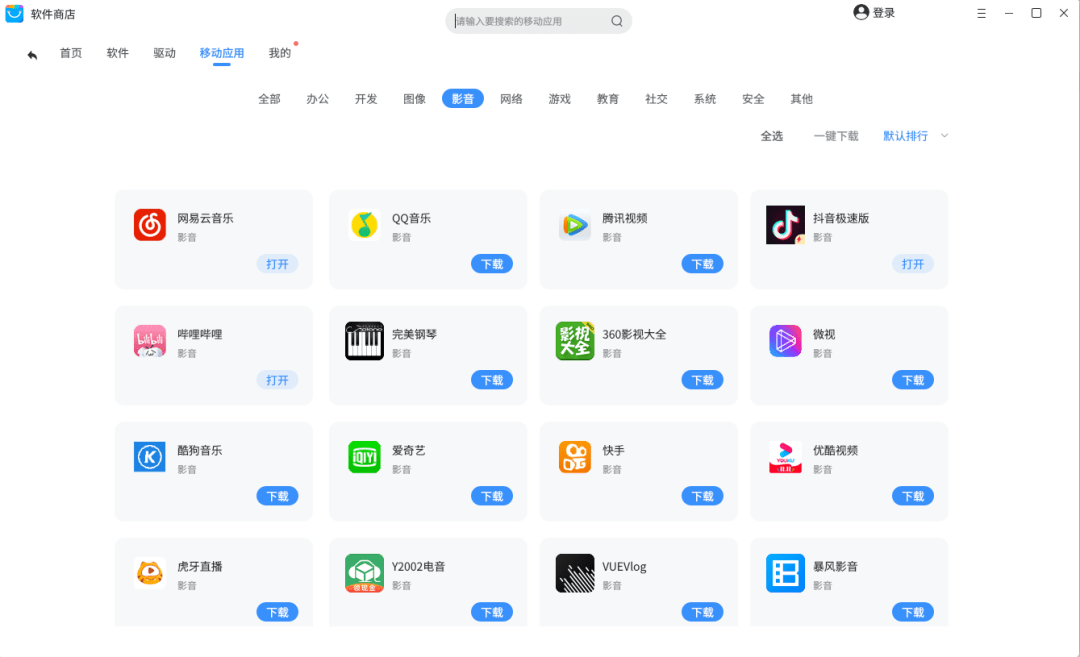Select the 腾讯视频 app icon
This screenshot has width=1080, height=657.
tap(574, 225)
